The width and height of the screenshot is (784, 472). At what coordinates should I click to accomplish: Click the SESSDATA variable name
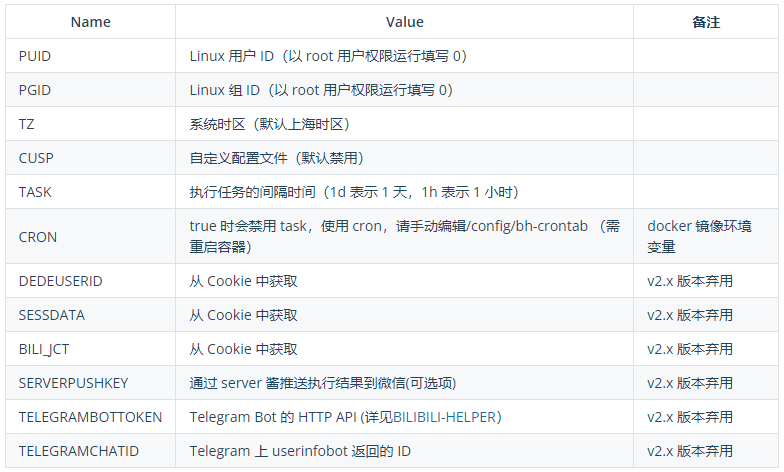click(x=52, y=315)
